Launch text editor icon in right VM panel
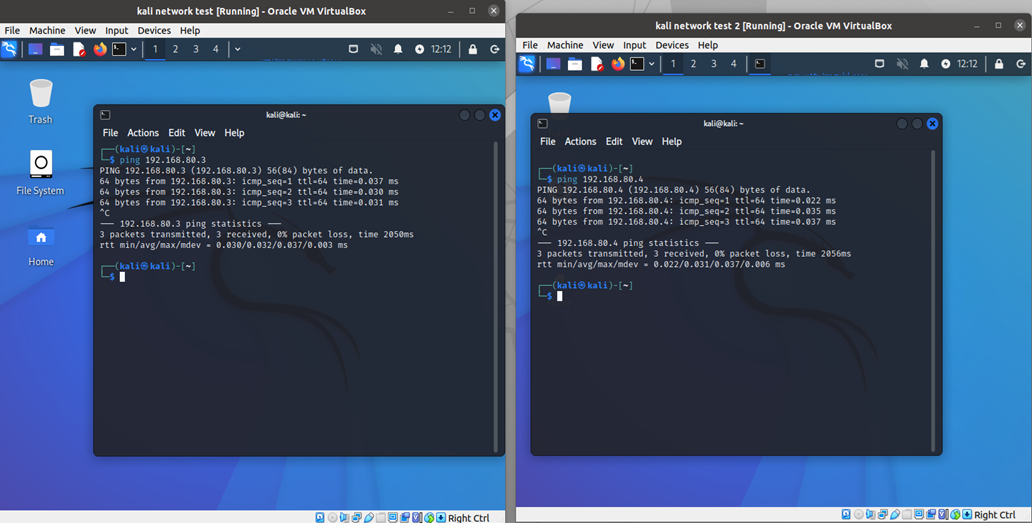The width and height of the screenshot is (1032, 523). coord(596,64)
